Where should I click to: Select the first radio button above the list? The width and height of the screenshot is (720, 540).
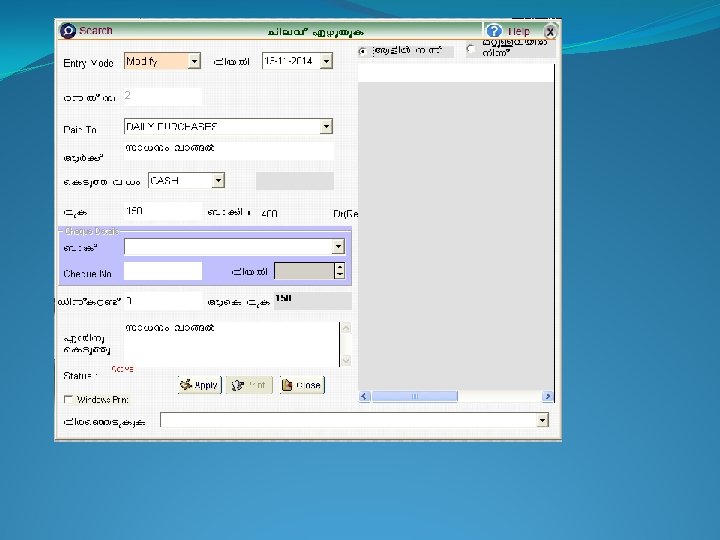point(362,51)
